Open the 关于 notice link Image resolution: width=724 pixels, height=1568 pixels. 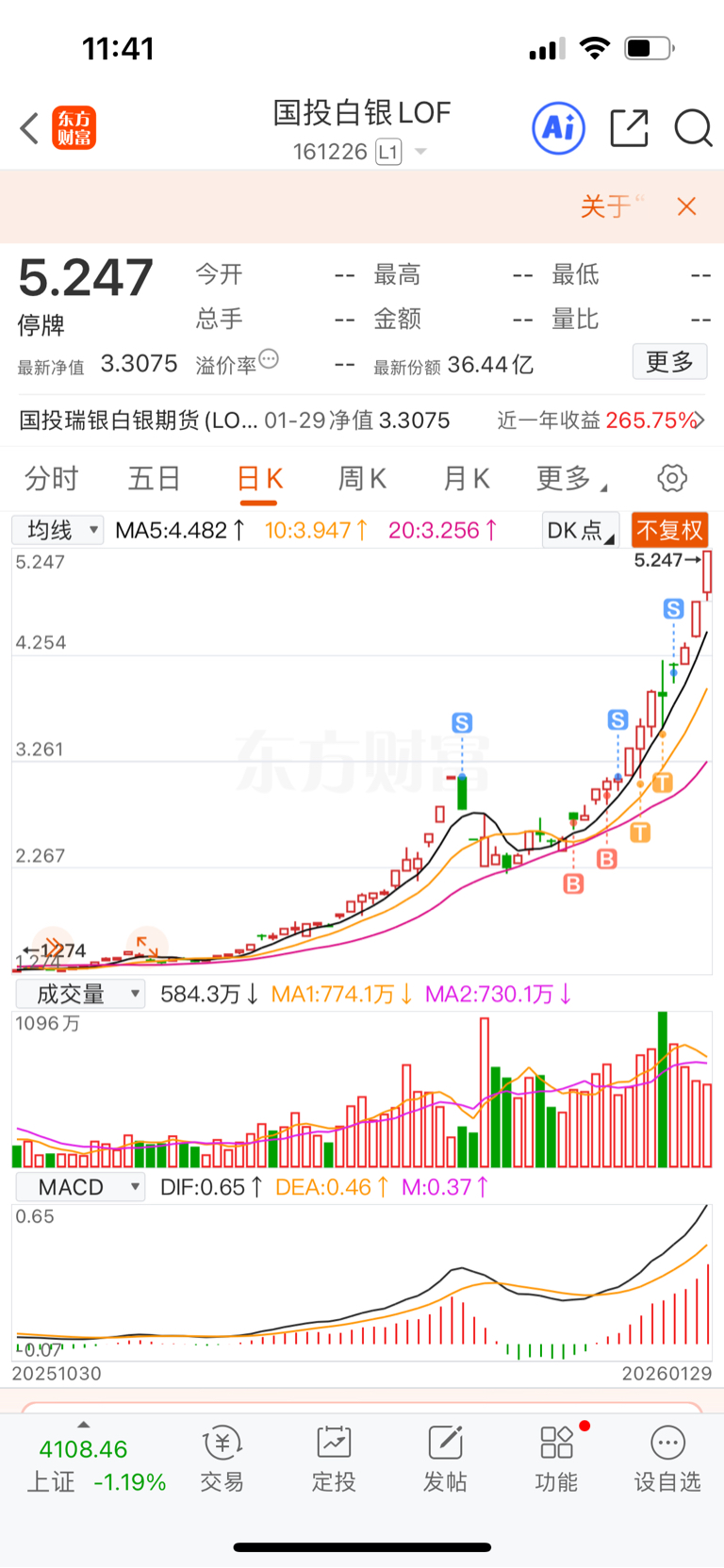(x=613, y=206)
